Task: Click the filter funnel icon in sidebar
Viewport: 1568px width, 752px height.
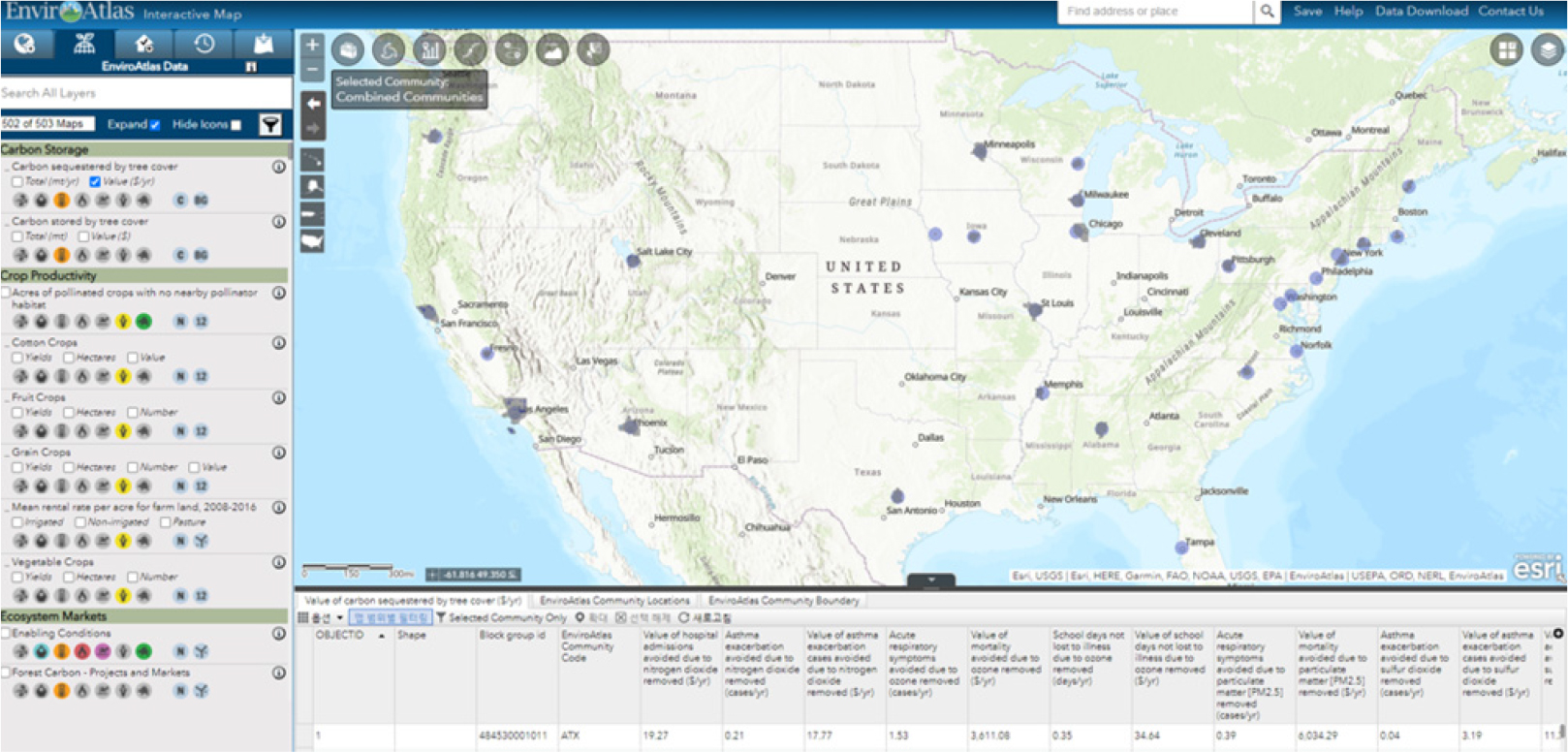Action: tap(270, 124)
